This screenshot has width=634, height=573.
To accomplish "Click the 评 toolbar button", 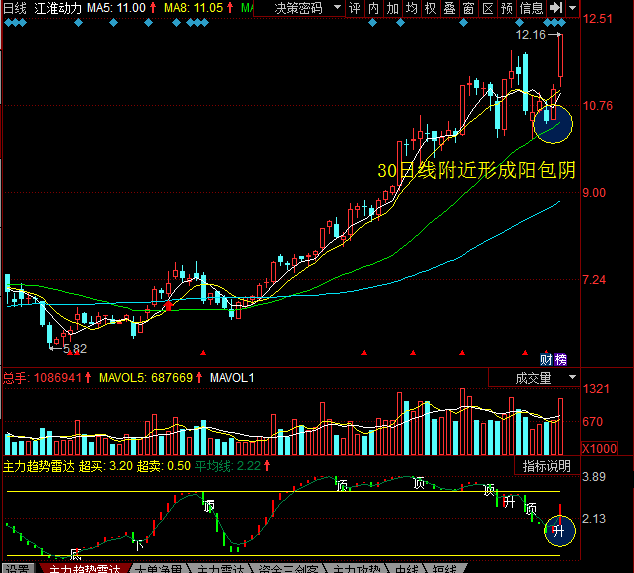I will [355, 8].
